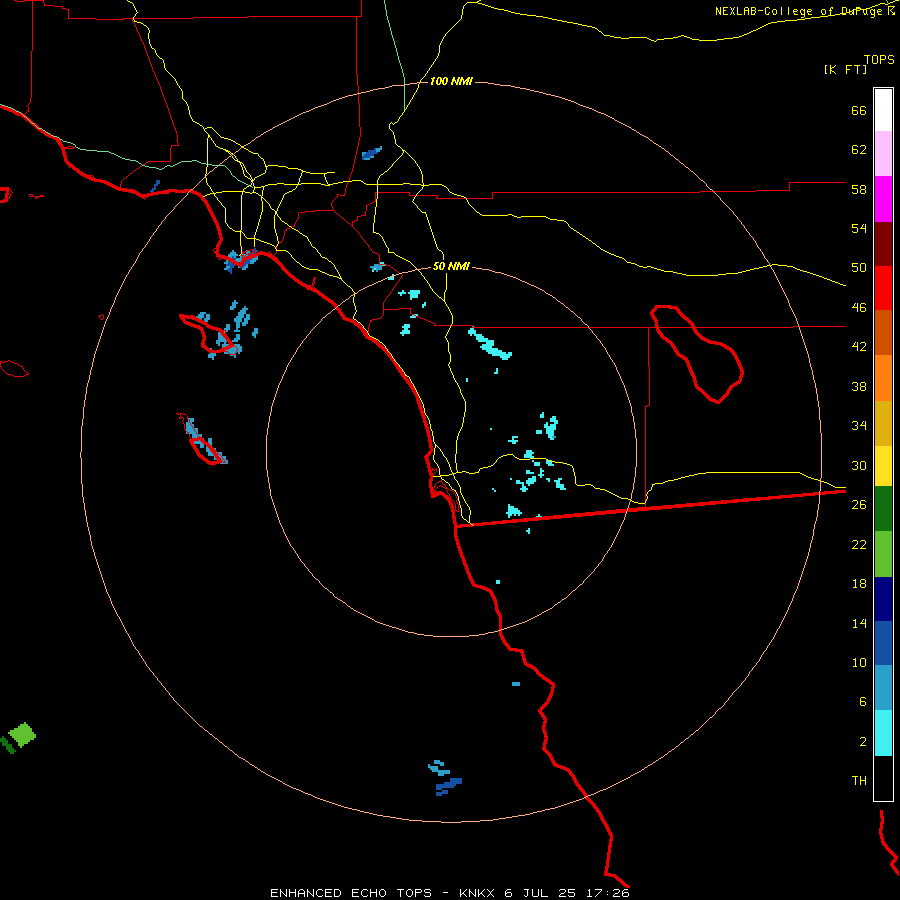Select the dark red legend swatch
This screenshot has width=900, height=900.
[883, 244]
